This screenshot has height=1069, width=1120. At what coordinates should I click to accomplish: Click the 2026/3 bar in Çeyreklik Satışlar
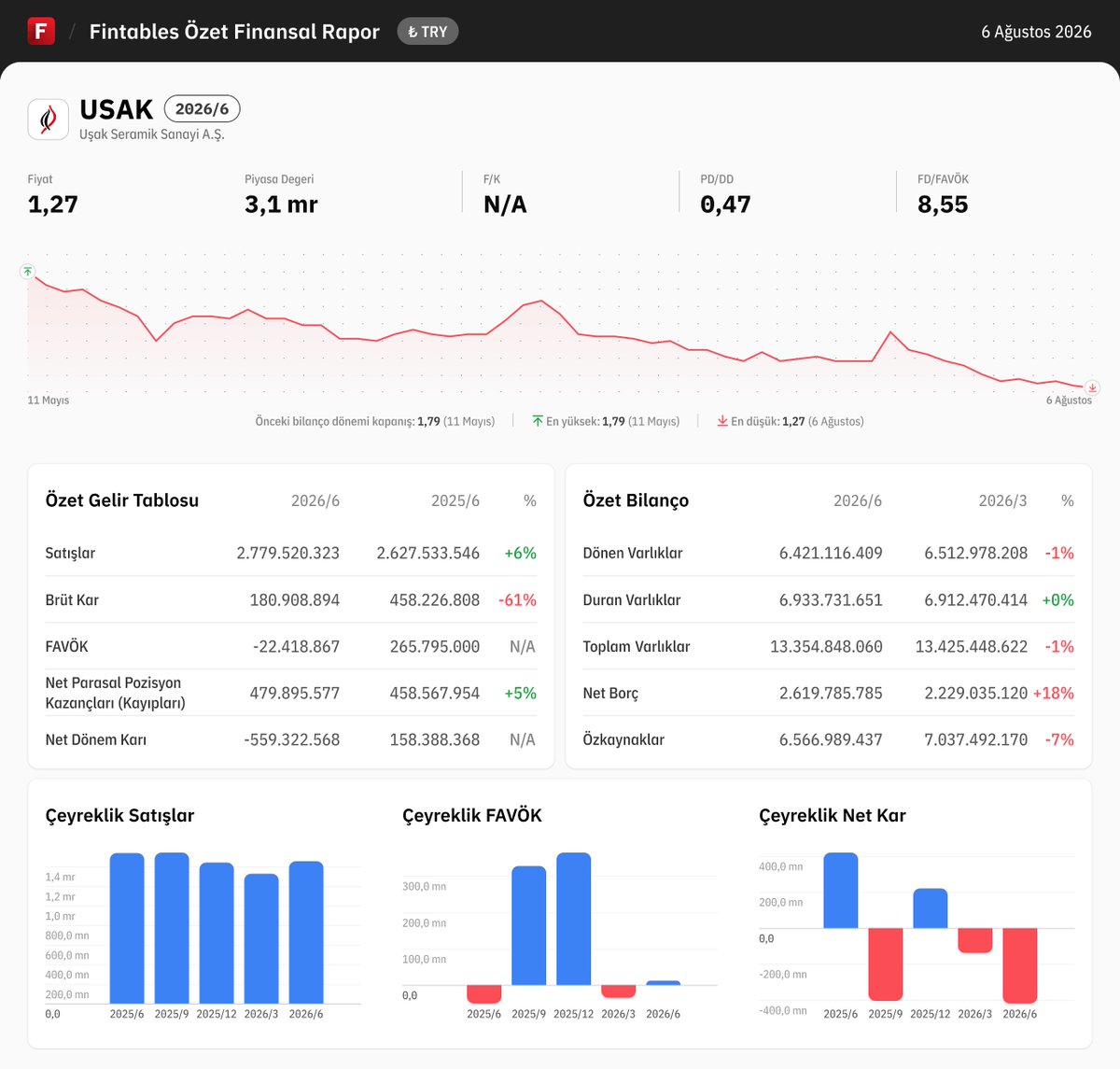(261, 938)
